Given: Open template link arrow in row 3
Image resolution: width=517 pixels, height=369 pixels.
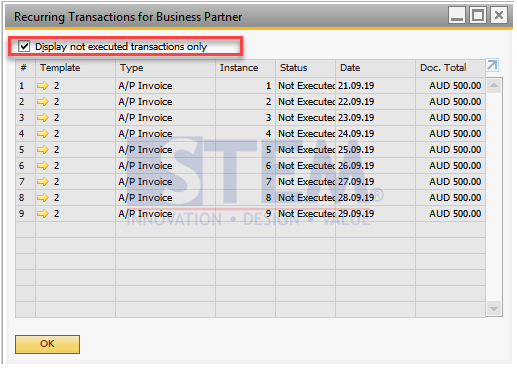Looking at the screenshot, I should [x=43, y=118].
